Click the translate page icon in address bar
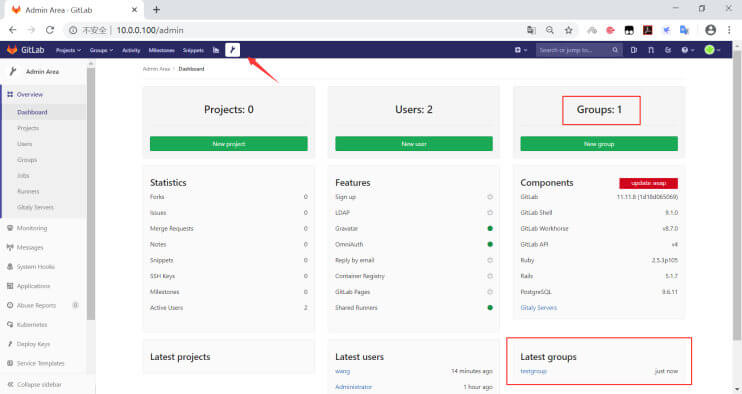This screenshot has height=394, width=742. point(531,30)
